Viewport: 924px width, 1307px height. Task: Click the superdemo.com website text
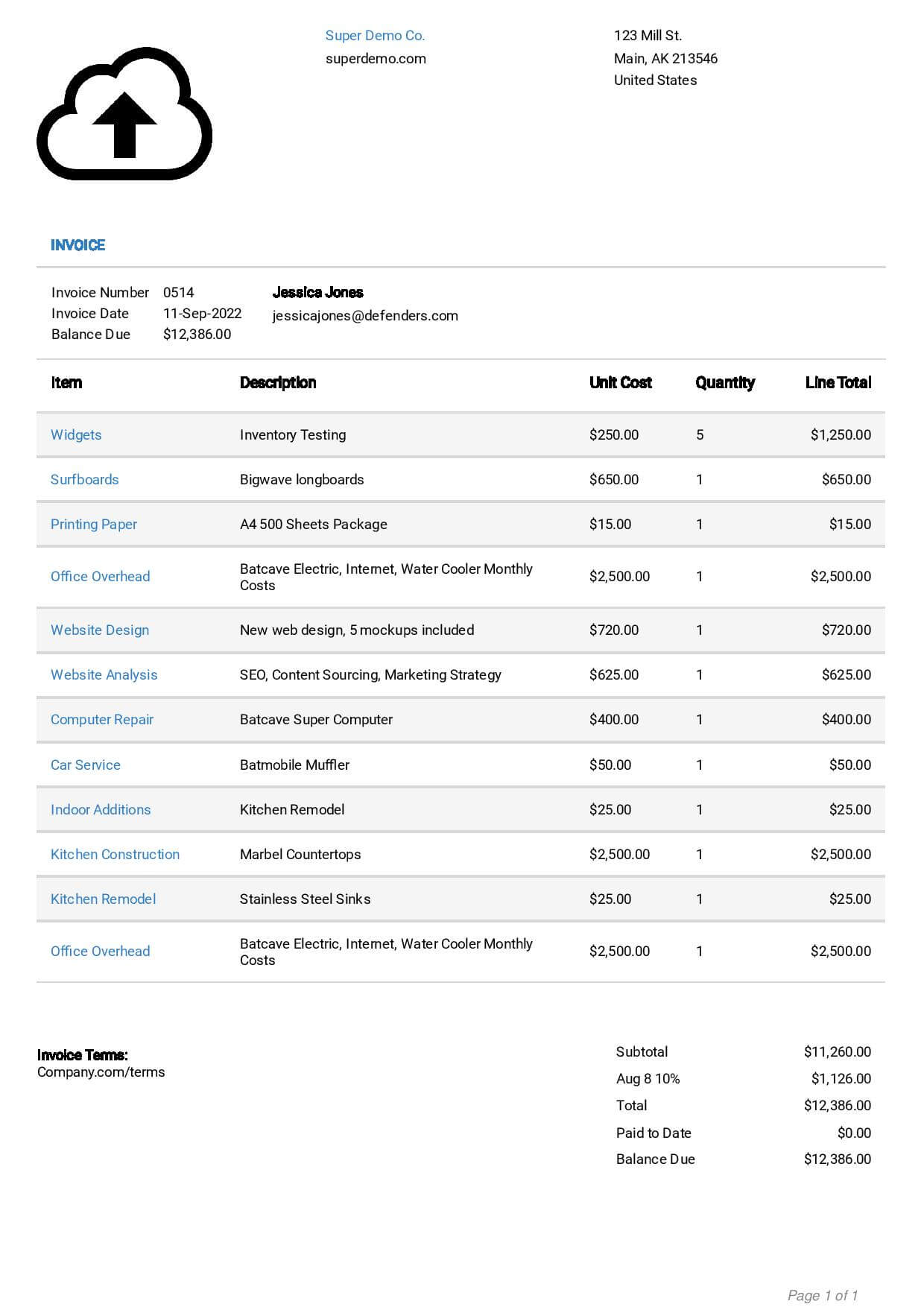[376, 58]
